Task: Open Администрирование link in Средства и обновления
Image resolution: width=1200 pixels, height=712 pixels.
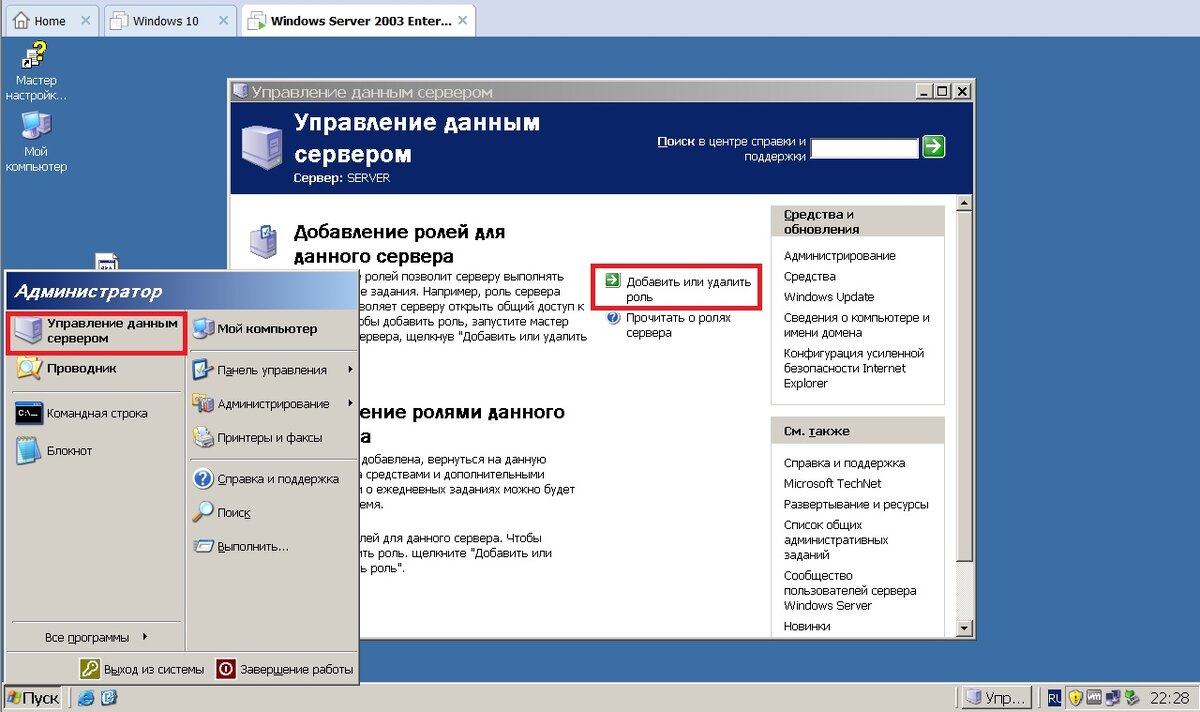Action: tap(839, 256)
